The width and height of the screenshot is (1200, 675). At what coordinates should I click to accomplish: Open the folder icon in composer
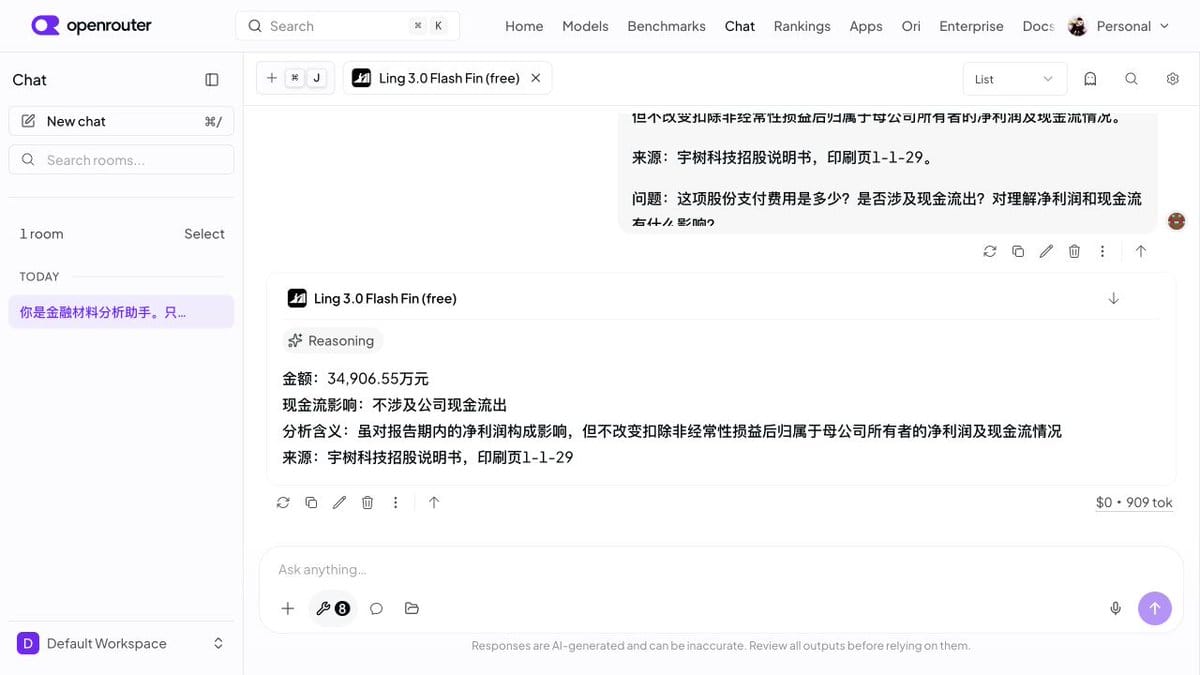[412, 608]
